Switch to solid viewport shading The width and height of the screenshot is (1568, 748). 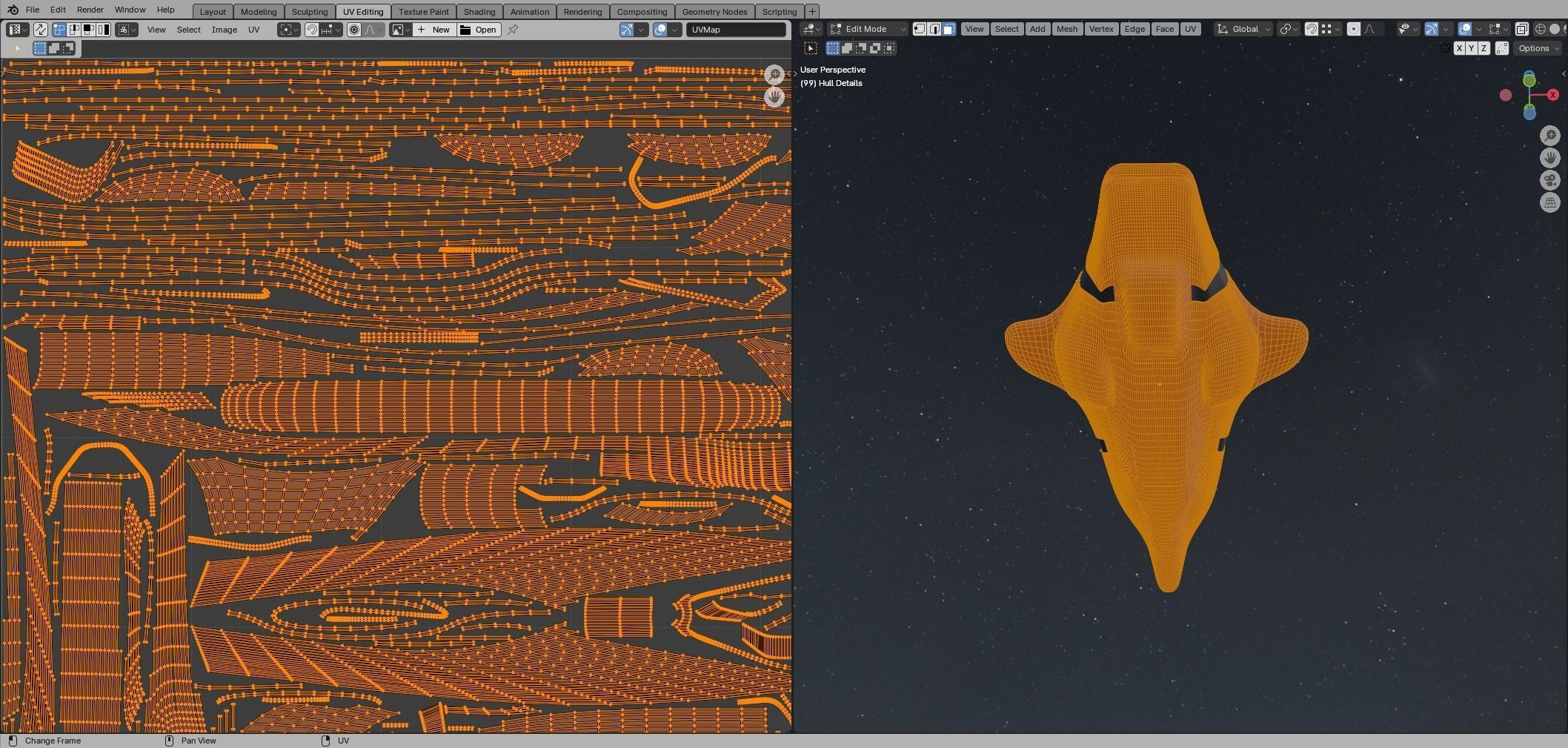coord(1555,29)
